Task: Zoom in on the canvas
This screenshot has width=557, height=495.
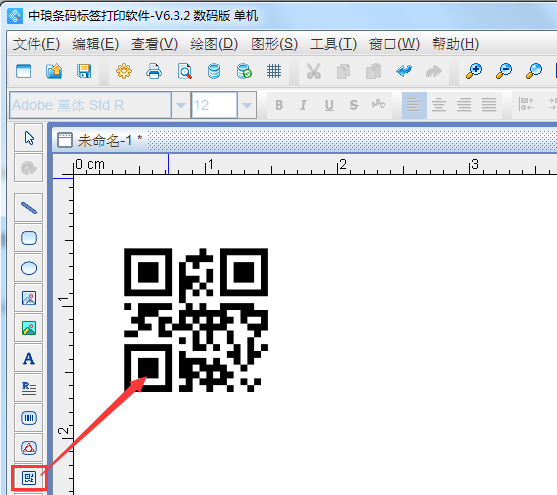Action: [474, 71]
